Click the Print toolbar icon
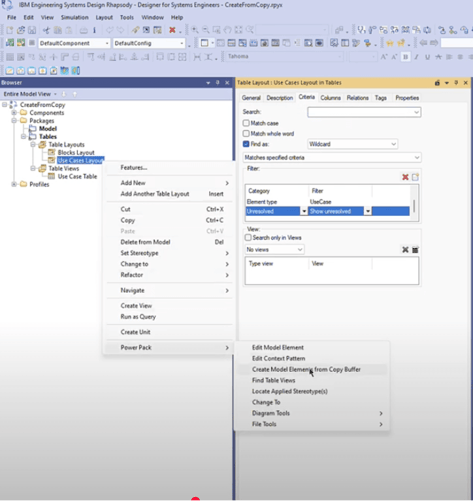 click(x=83, y=30)
